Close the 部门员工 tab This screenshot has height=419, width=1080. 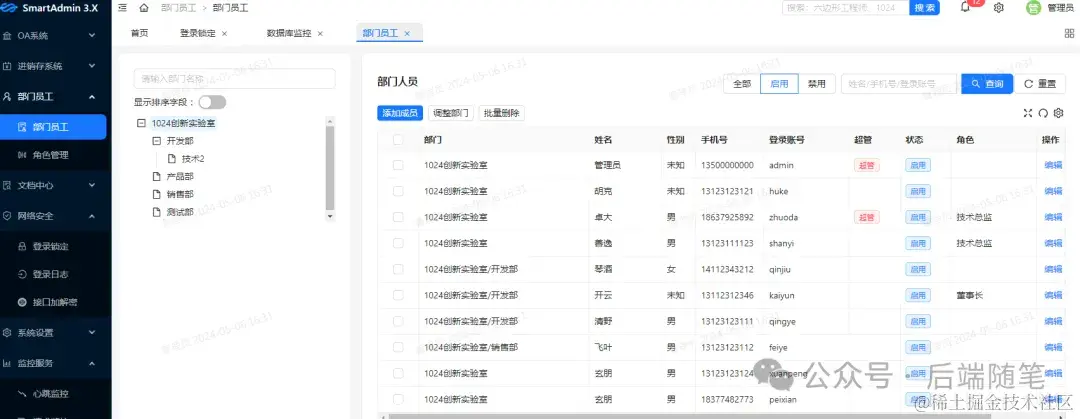(x=407, y=33)
